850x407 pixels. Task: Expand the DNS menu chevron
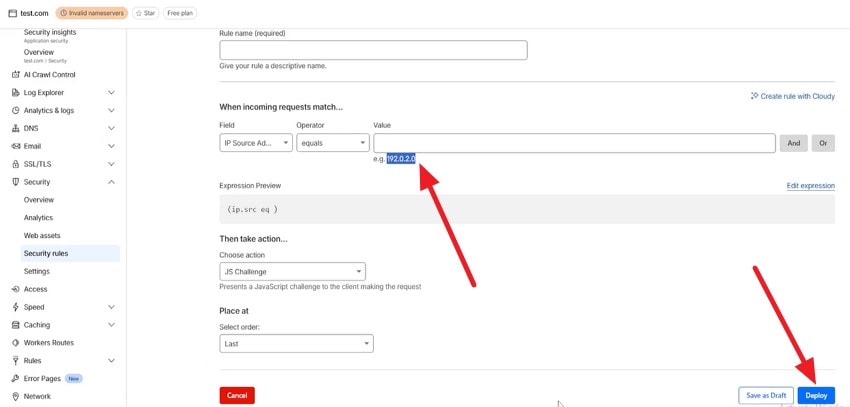[x=111, y=128]
